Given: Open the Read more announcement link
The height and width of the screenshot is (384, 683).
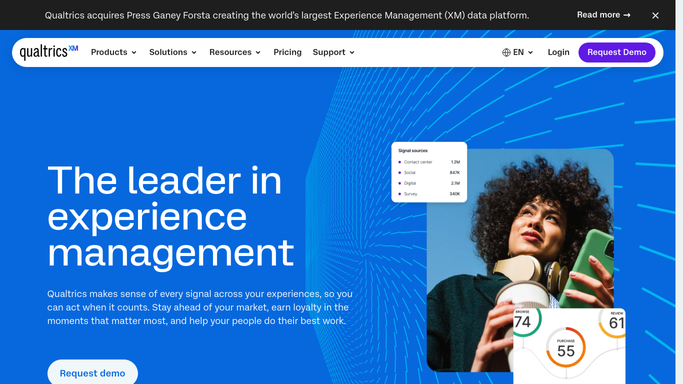Looking at the screenshot, I should tap(604, 15).
